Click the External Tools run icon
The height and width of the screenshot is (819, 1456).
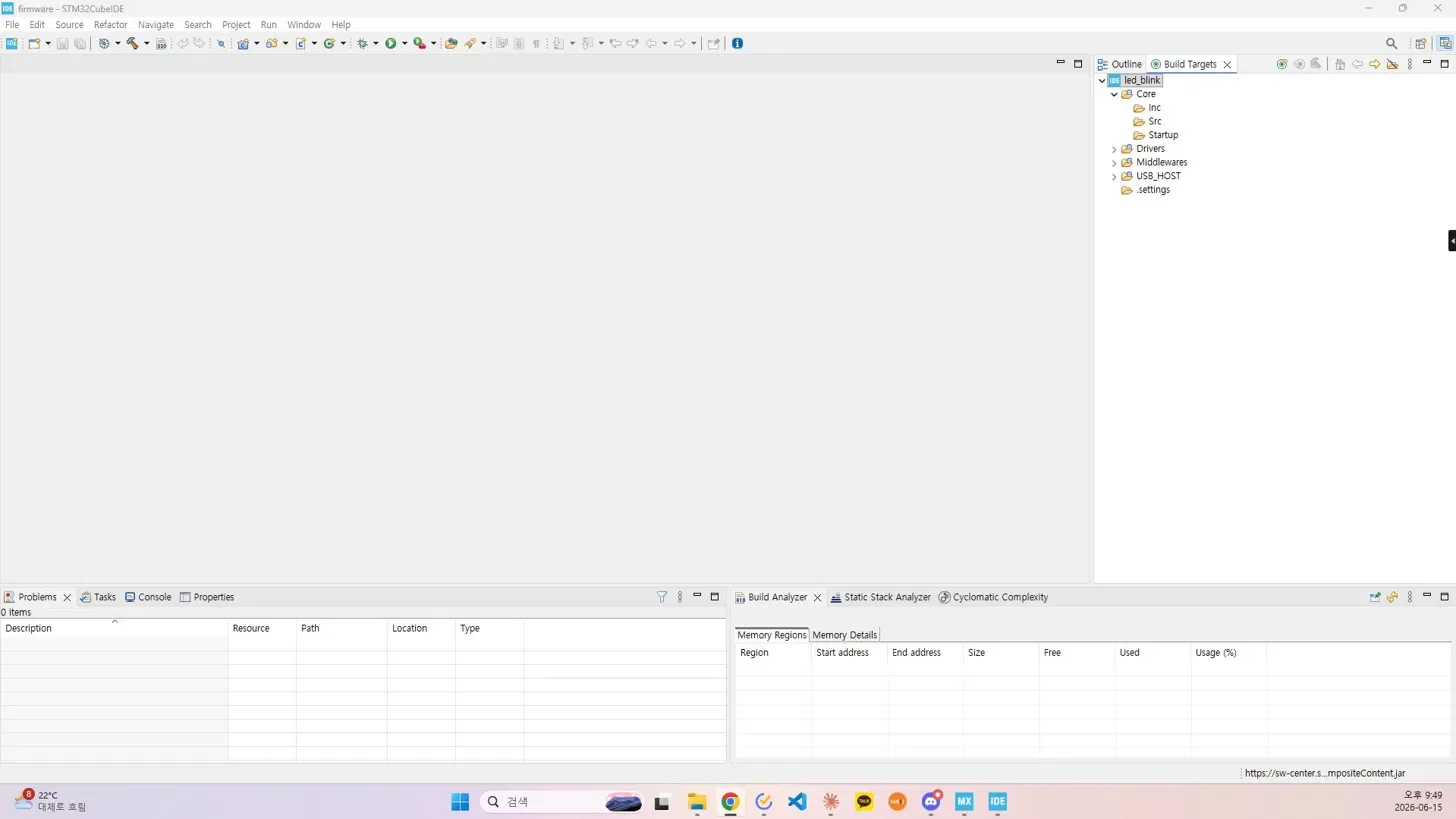(x=419, y=43)
